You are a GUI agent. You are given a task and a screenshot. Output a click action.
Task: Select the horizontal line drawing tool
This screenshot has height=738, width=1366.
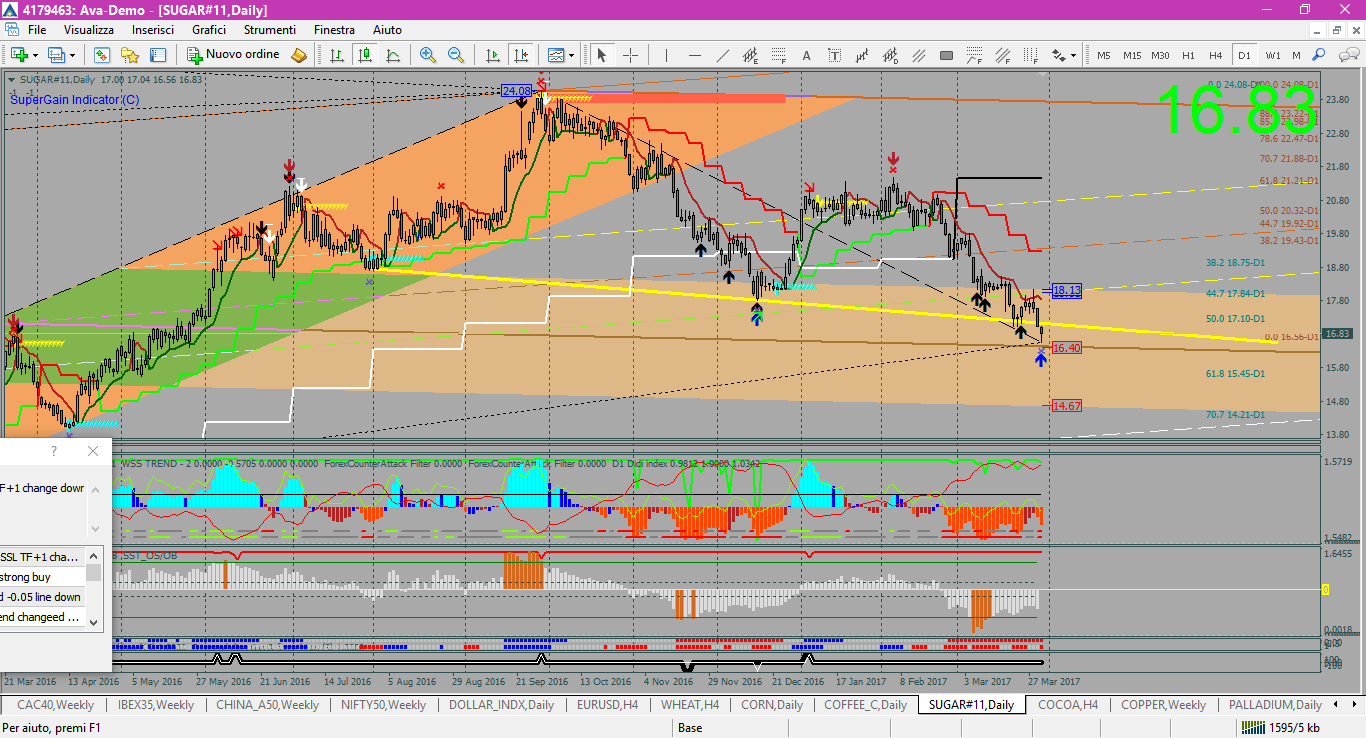click(x=694, y=55)
